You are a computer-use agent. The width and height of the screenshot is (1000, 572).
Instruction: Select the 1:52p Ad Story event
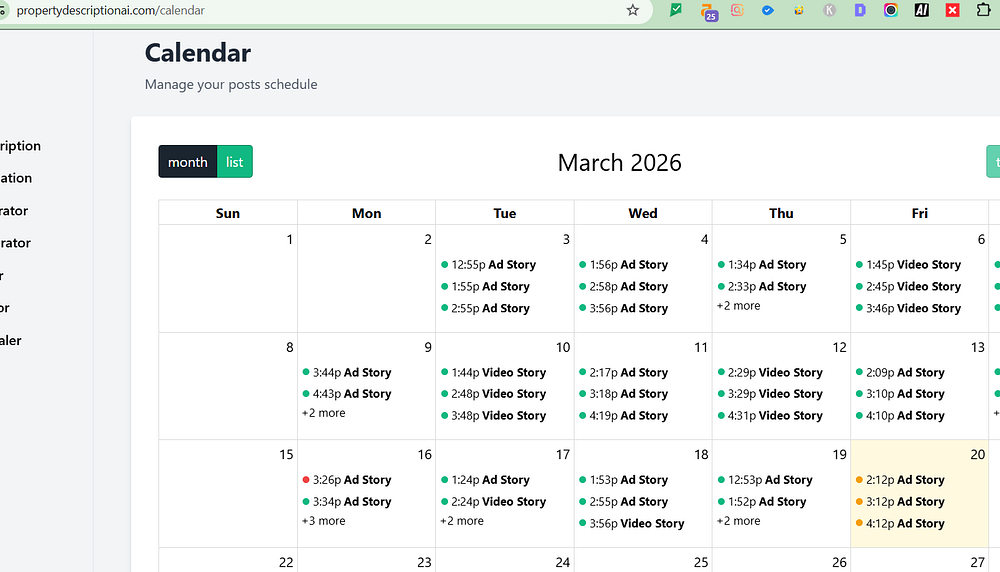[x=762, y=501]
